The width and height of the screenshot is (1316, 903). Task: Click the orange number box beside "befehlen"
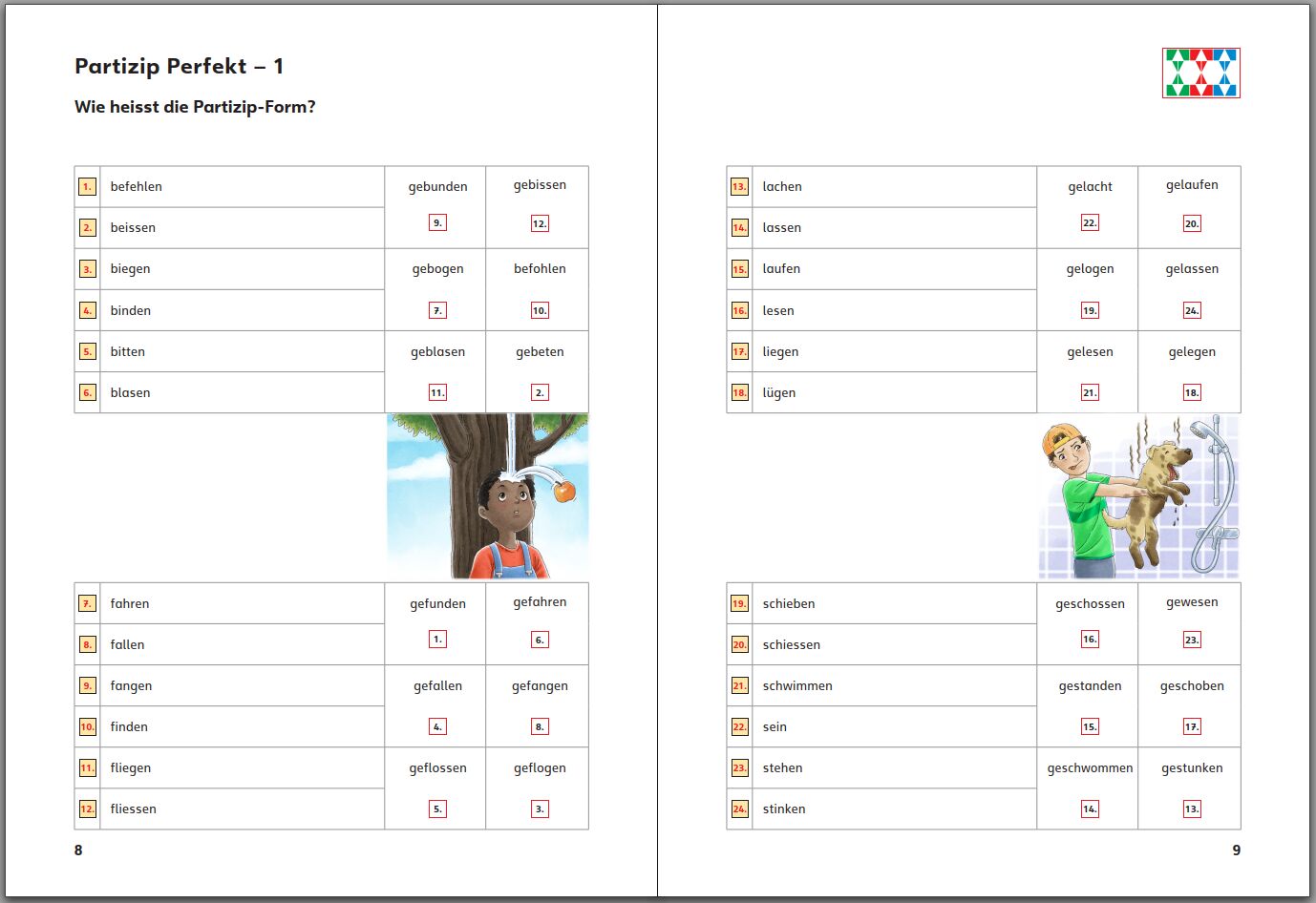coord(87,187)
